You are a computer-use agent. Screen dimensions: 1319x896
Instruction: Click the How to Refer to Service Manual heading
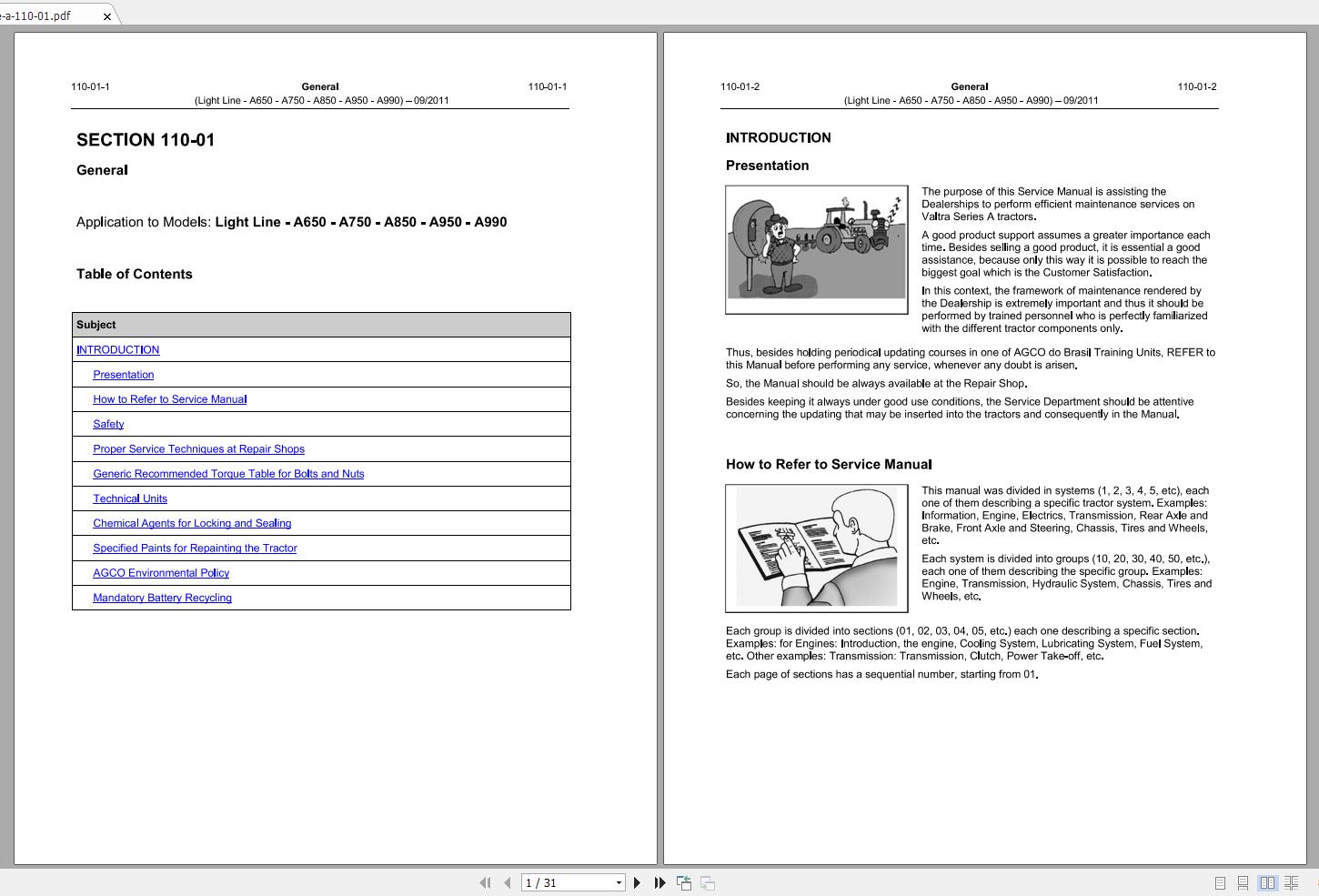coord(829,464)
